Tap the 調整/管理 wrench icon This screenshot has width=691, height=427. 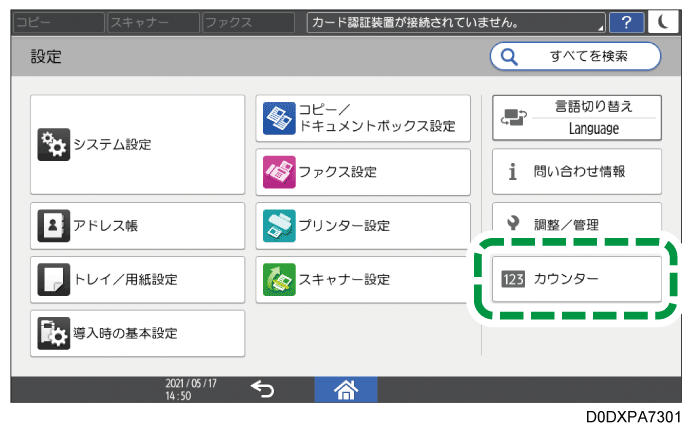(513, 223)
